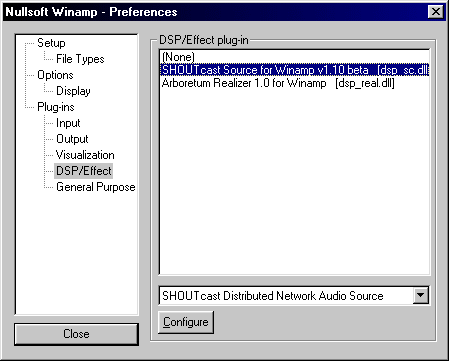Select Setup in the preferences tree

(x=51, y=43)
